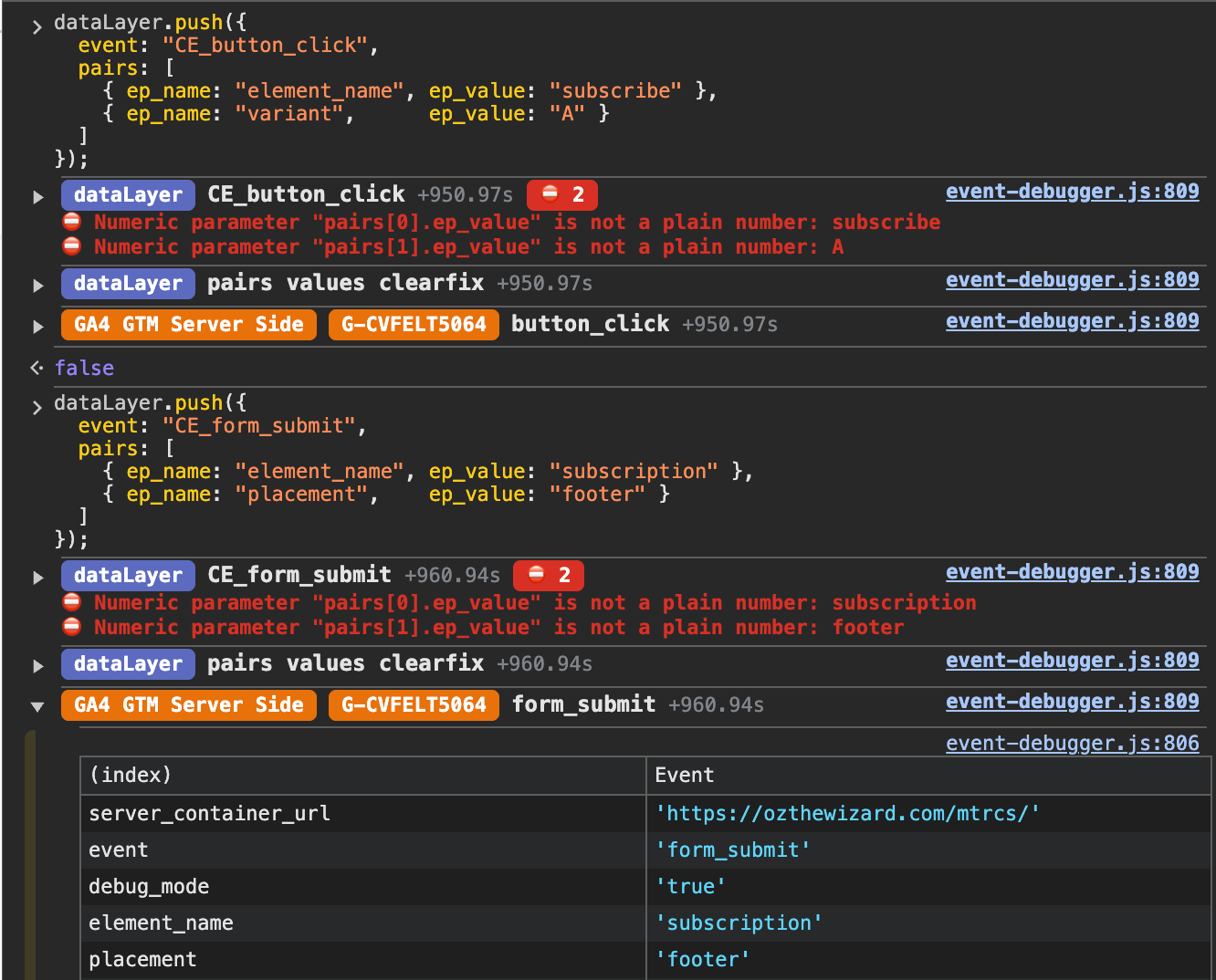Open the event-debugger.js:806 source link

tap(1072, 744)
